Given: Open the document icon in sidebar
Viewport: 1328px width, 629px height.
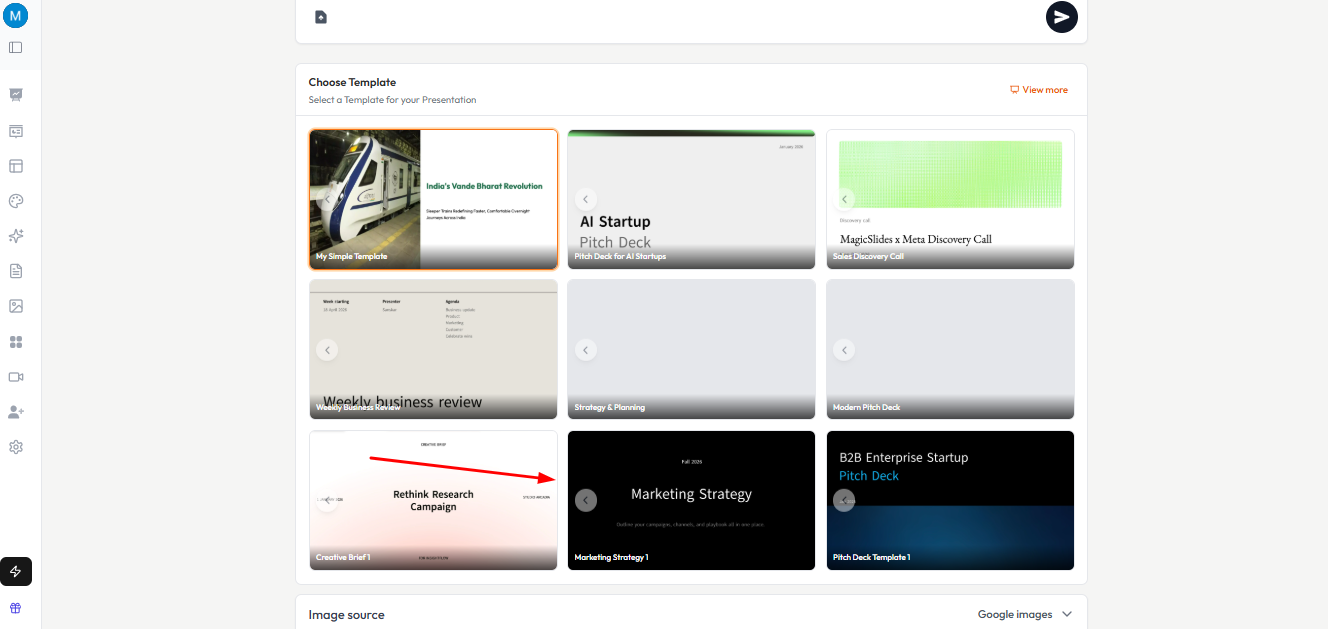Looking at the screenshot, I should coord(16,271).
